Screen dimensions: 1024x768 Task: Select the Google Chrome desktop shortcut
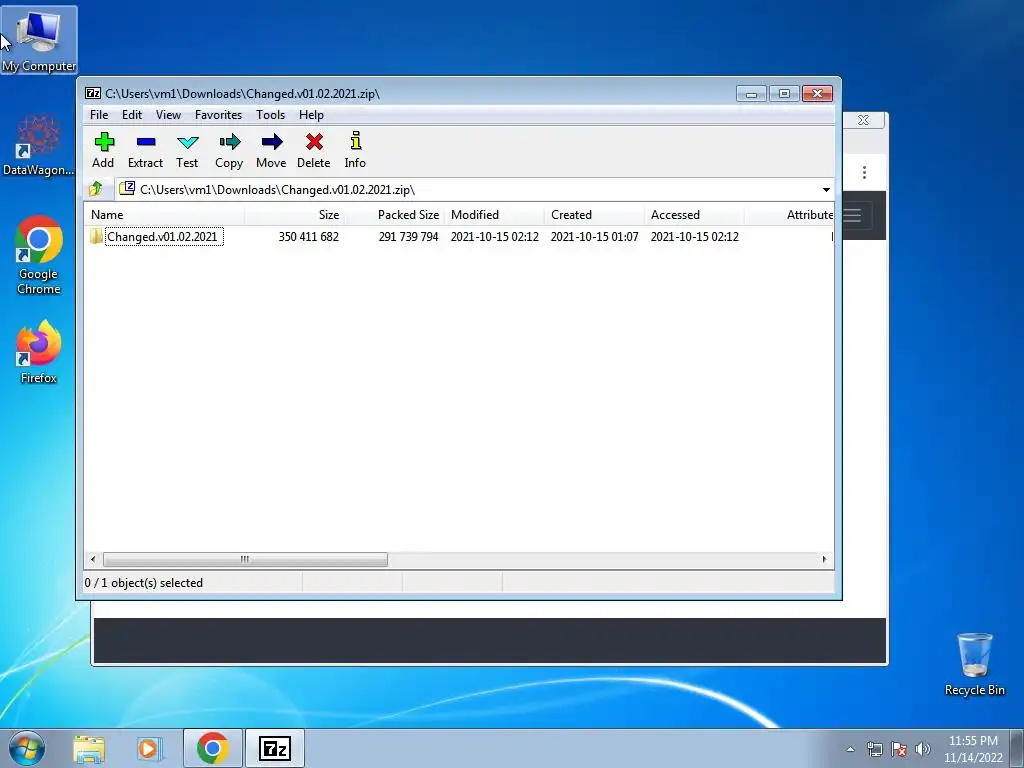click(39, 255)
